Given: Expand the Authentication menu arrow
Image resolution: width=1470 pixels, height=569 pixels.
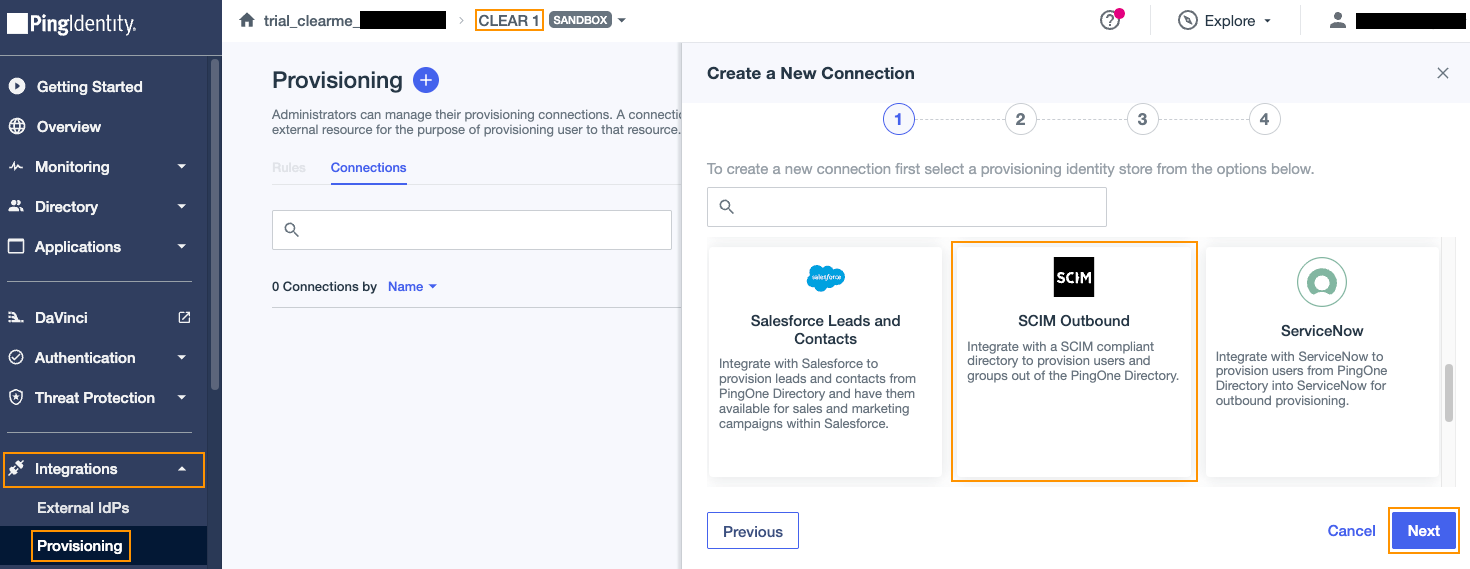Looking at the screenshot, I should point(182,358).
